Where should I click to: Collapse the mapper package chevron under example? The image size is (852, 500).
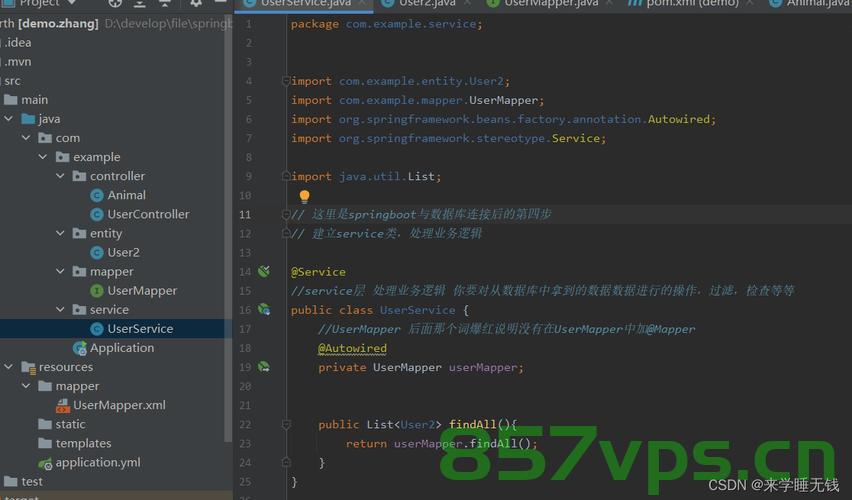click(x=60, y=271)
